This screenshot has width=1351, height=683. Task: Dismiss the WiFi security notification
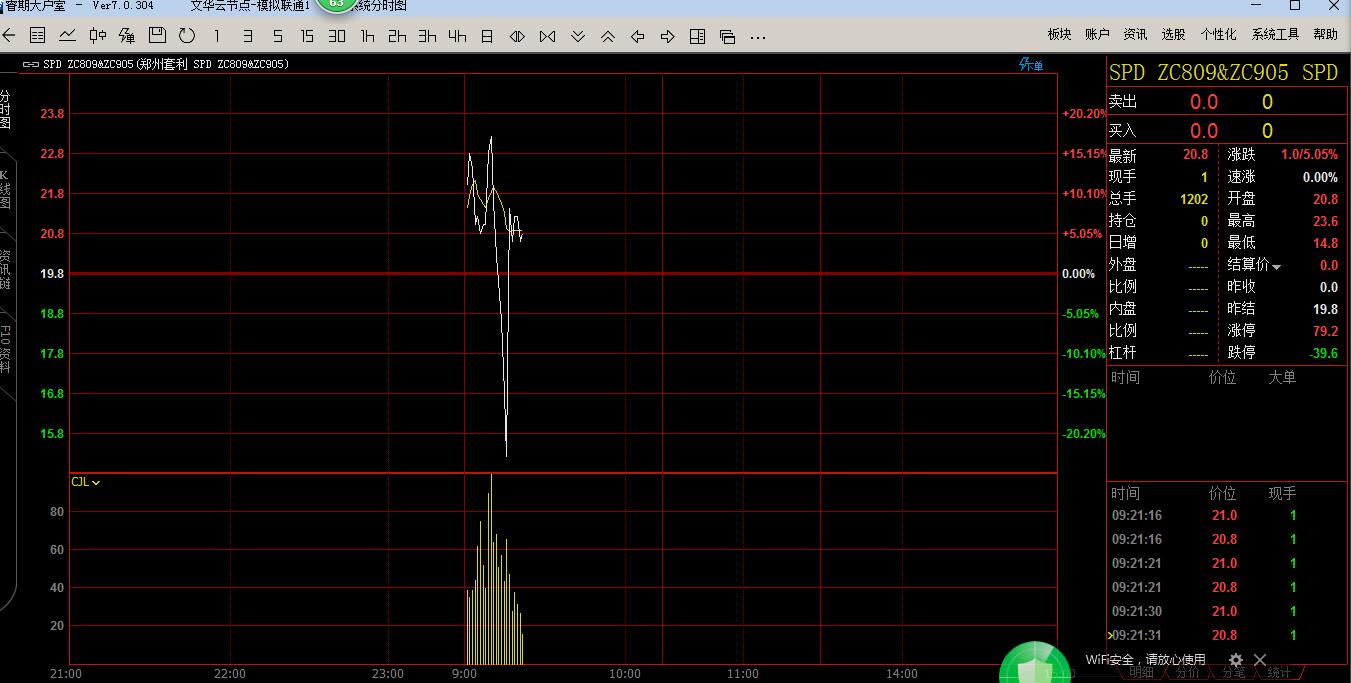[x=1260, y=660]
